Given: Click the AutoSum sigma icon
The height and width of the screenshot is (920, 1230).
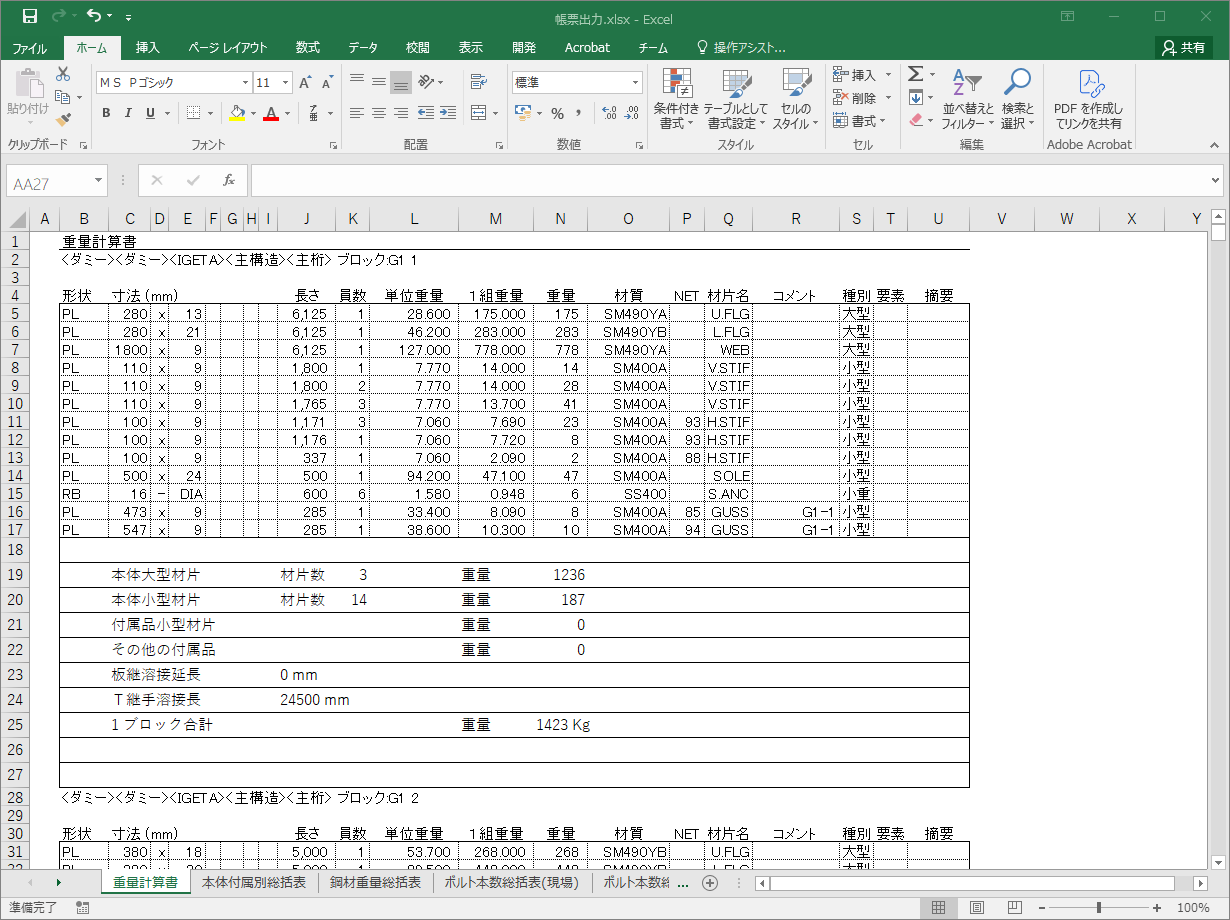Looking at the screenshot, I should 915,75.
